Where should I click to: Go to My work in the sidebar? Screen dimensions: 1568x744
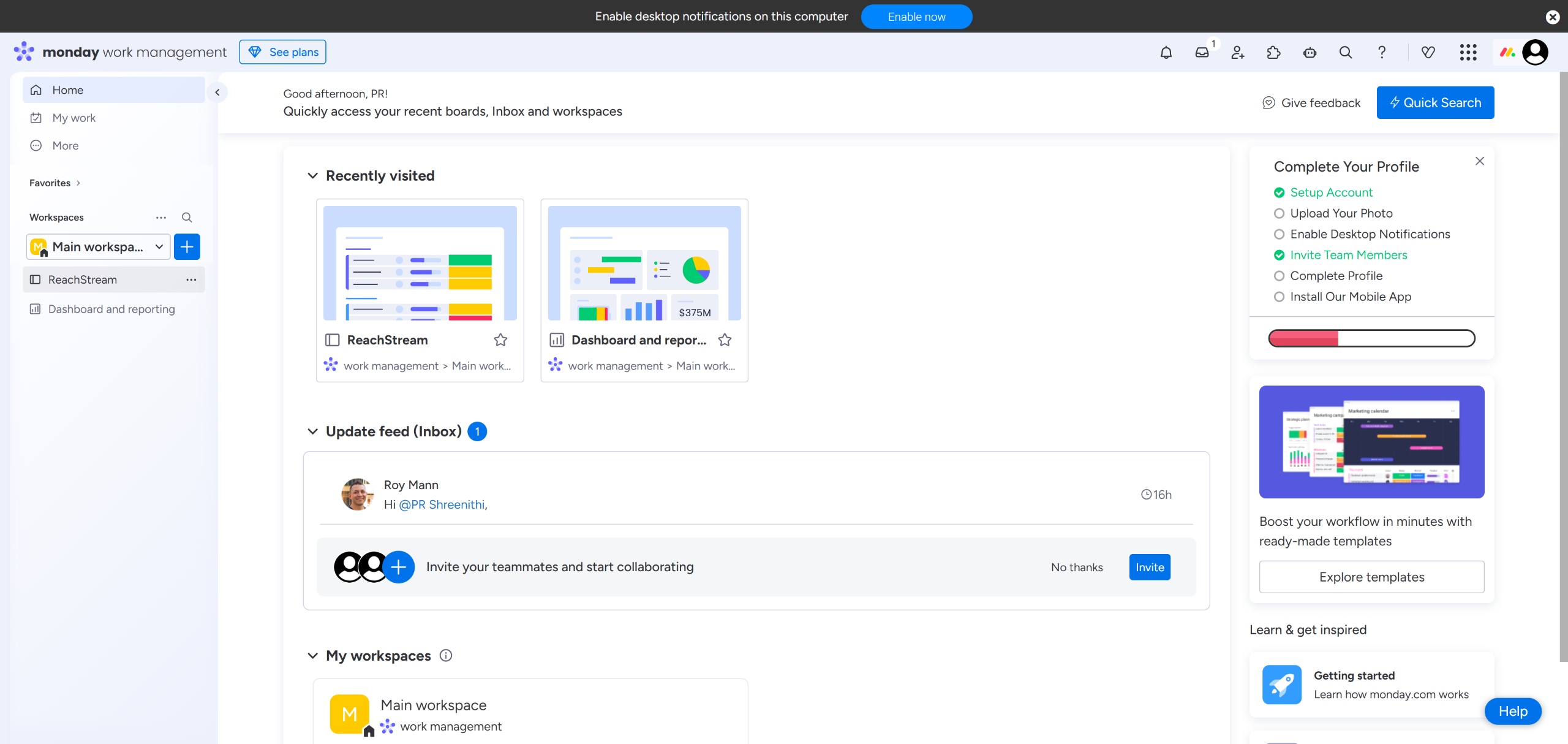(x=73, y=118)
